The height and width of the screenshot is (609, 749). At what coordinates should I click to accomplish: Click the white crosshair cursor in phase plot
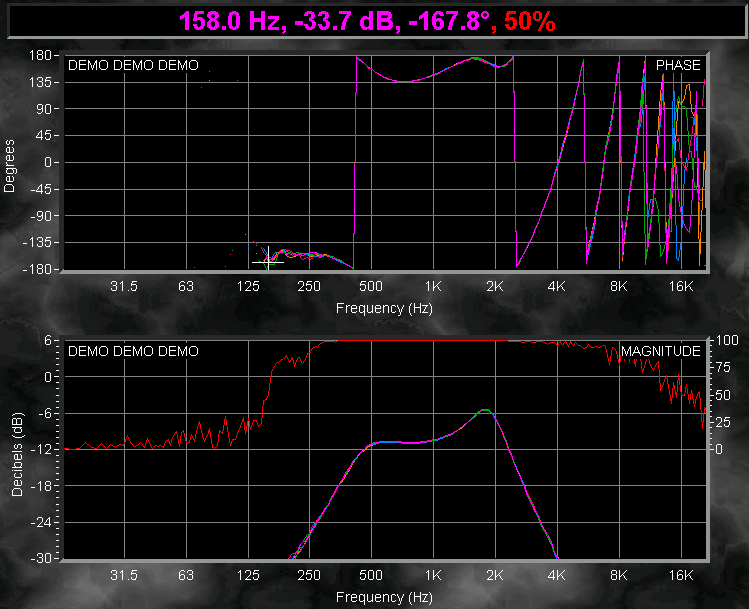point(268,262)
